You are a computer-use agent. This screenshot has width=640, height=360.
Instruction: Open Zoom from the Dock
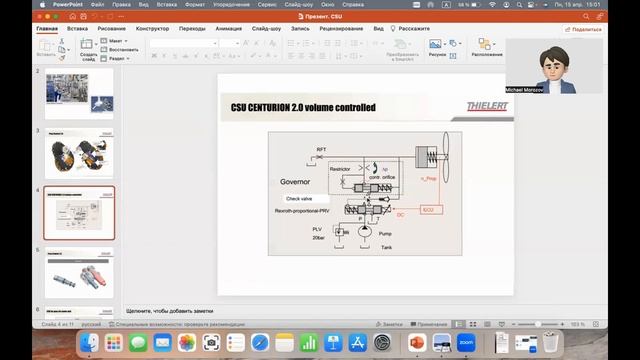(x=466, y=342)
